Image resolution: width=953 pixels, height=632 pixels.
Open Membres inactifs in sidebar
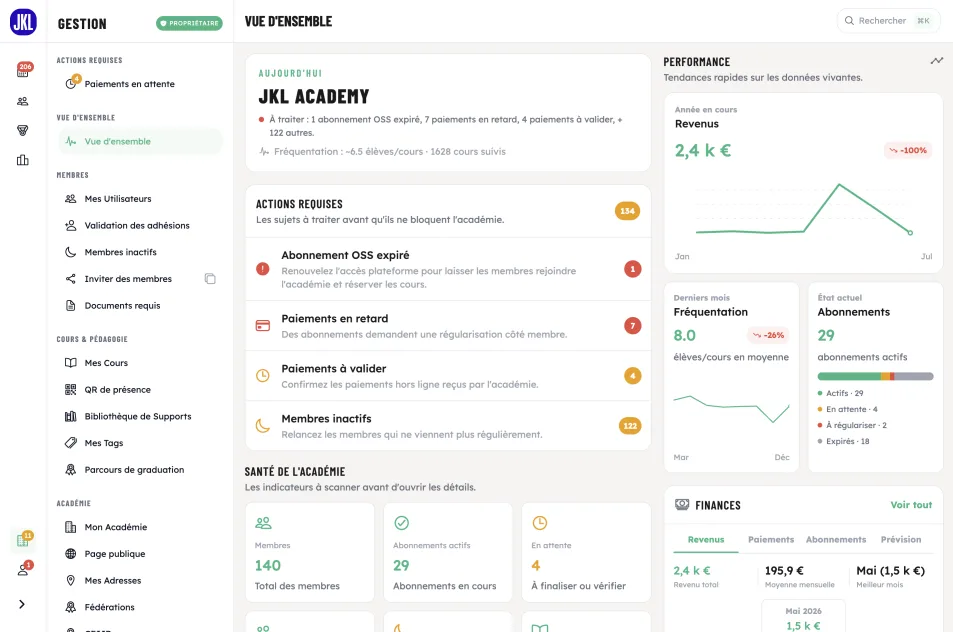click(x=140, y=252)
